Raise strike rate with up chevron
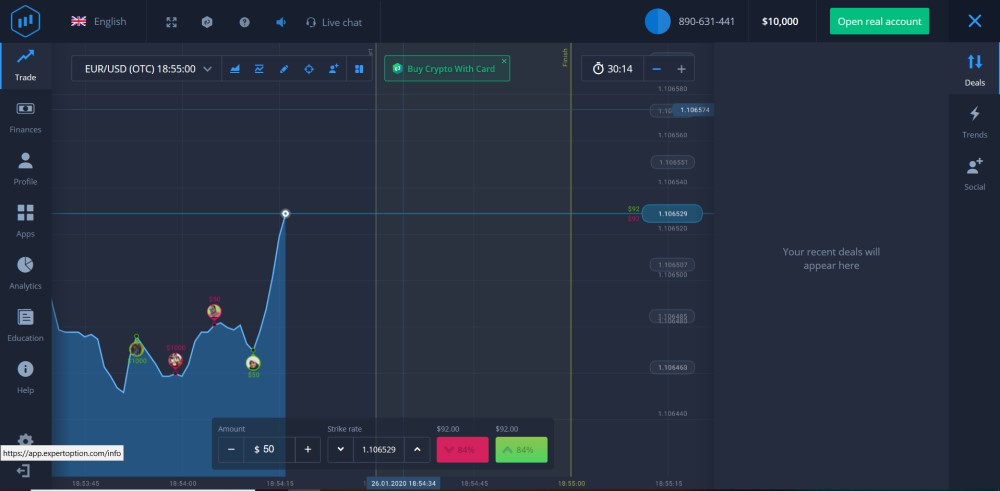1000x491 pixels. [417, 450]
